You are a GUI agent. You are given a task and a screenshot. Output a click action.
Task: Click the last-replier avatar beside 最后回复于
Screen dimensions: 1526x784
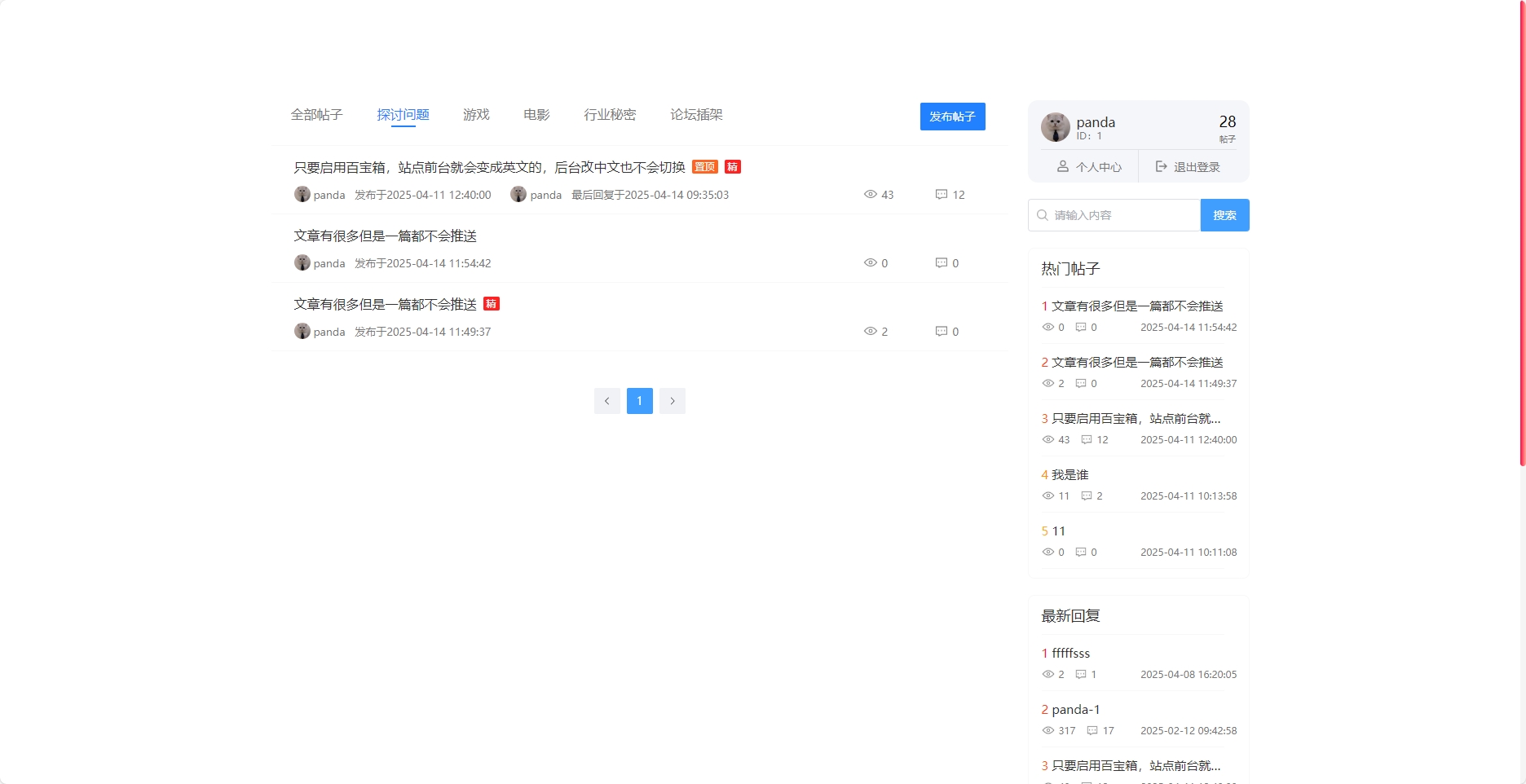(x=518, y=194)
